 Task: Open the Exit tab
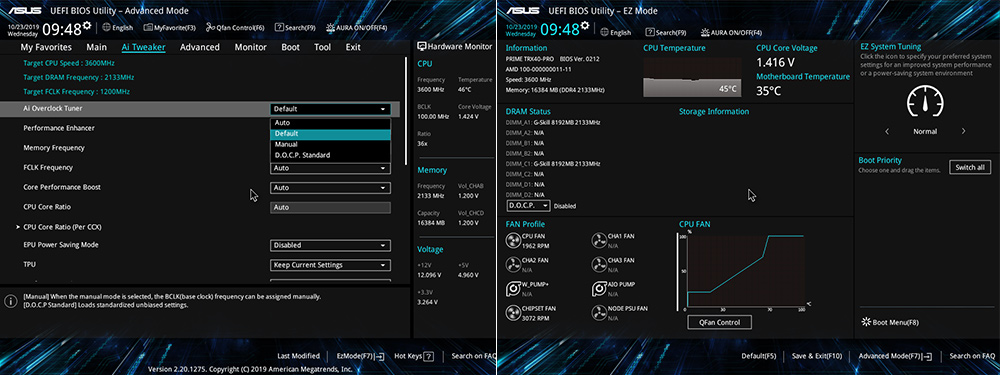pos(353,47)
